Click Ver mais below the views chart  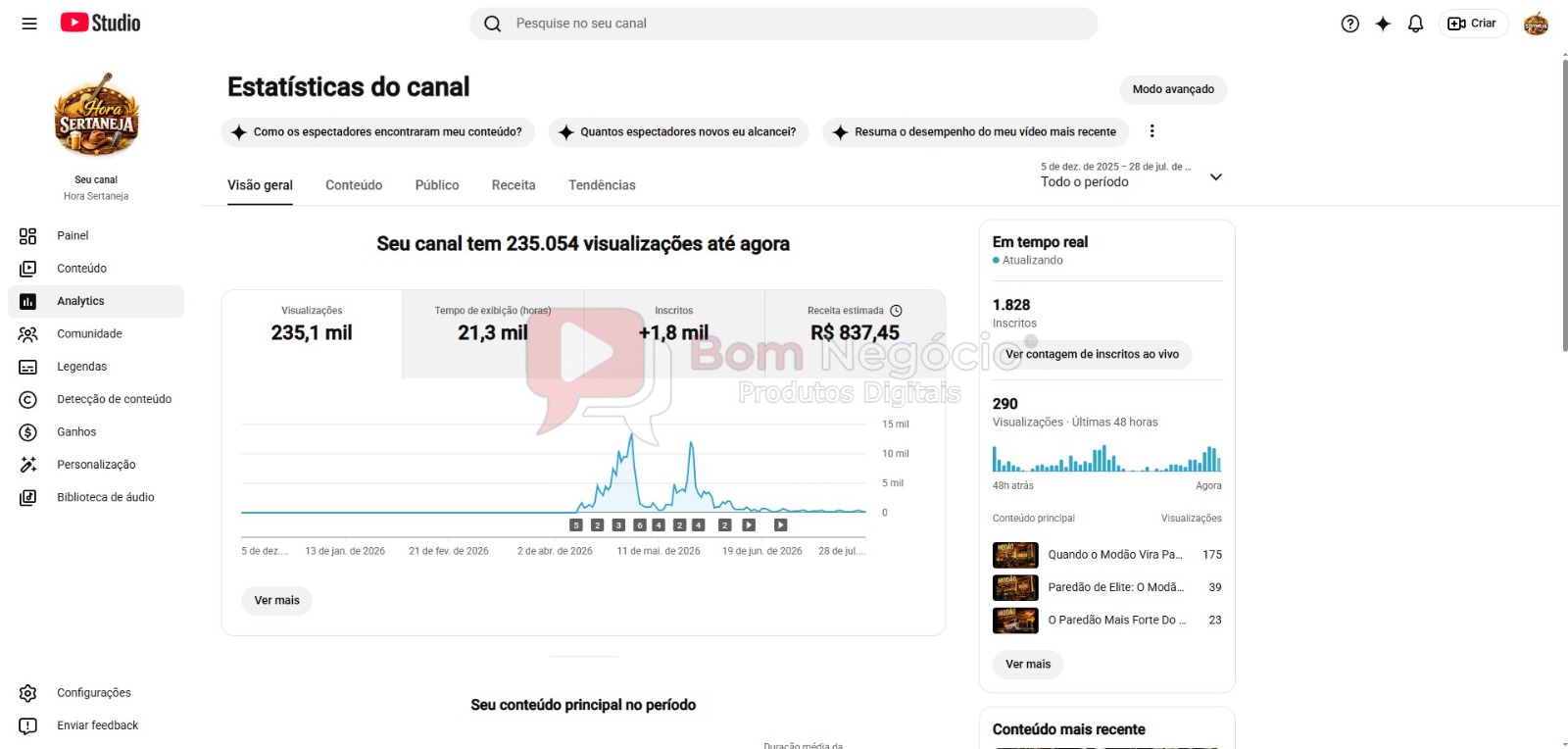[276, 600]
